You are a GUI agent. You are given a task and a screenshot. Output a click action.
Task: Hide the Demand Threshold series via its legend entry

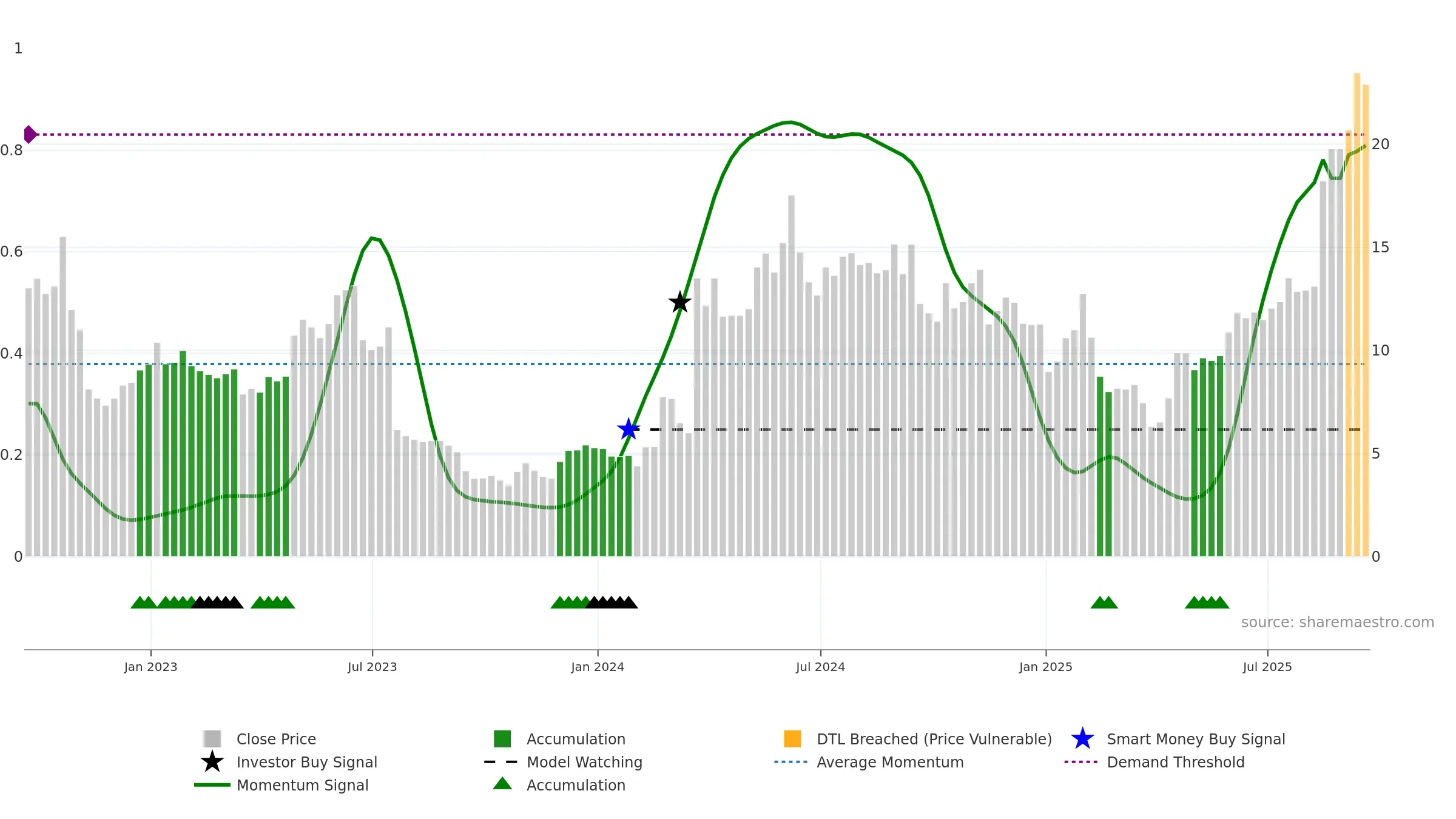pyautogui.click(x=1154, y=762)
